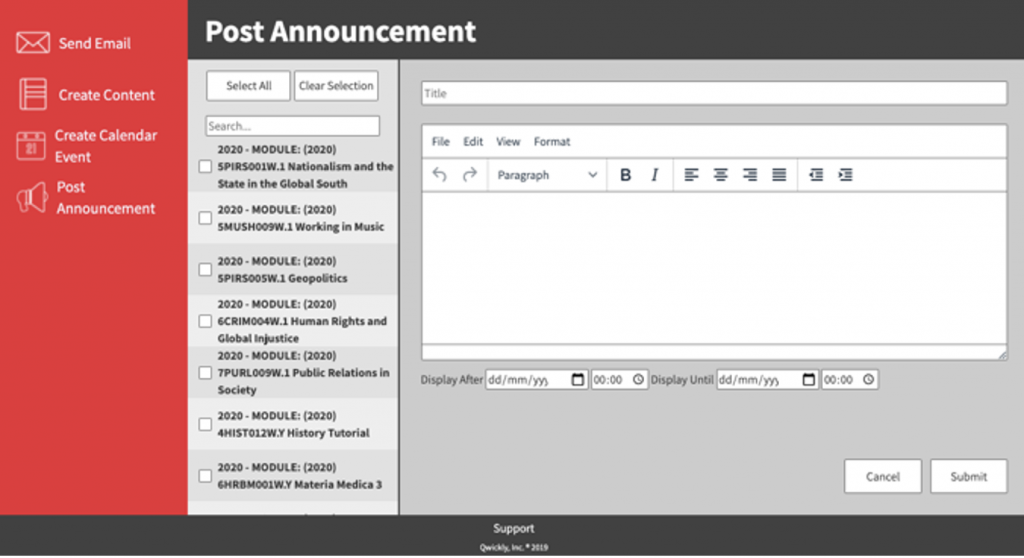Screen dimensions: 1024x558
Task: Open the View menu in editor
Action: pos(507,141)
